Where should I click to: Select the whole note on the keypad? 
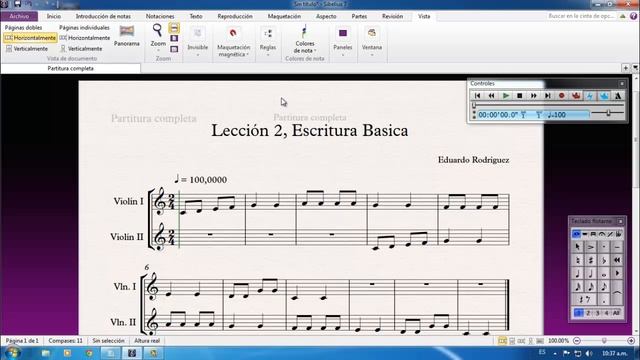(x=604, y=273)
